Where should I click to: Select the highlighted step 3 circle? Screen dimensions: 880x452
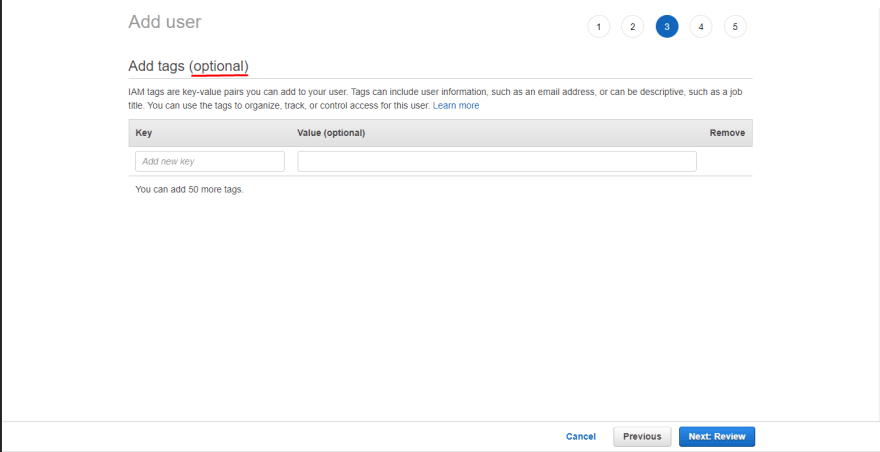pyautogui.click(x=667, y=26)
